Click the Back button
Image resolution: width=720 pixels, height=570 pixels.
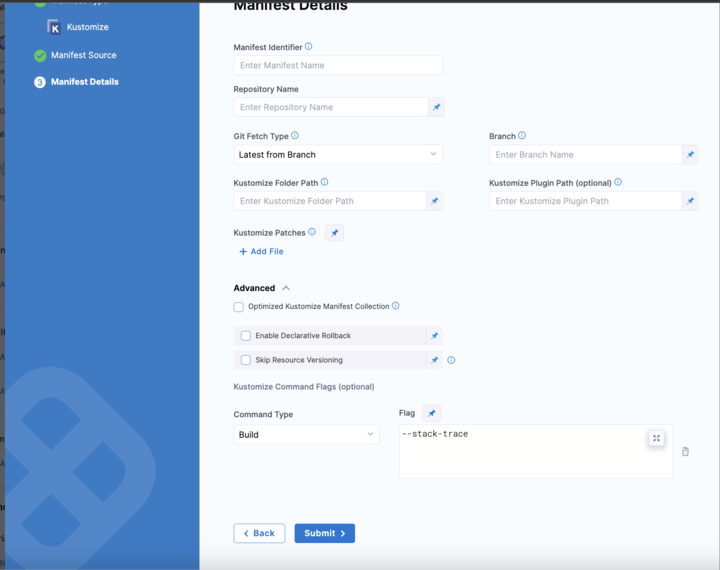click(x=259, y=533)
